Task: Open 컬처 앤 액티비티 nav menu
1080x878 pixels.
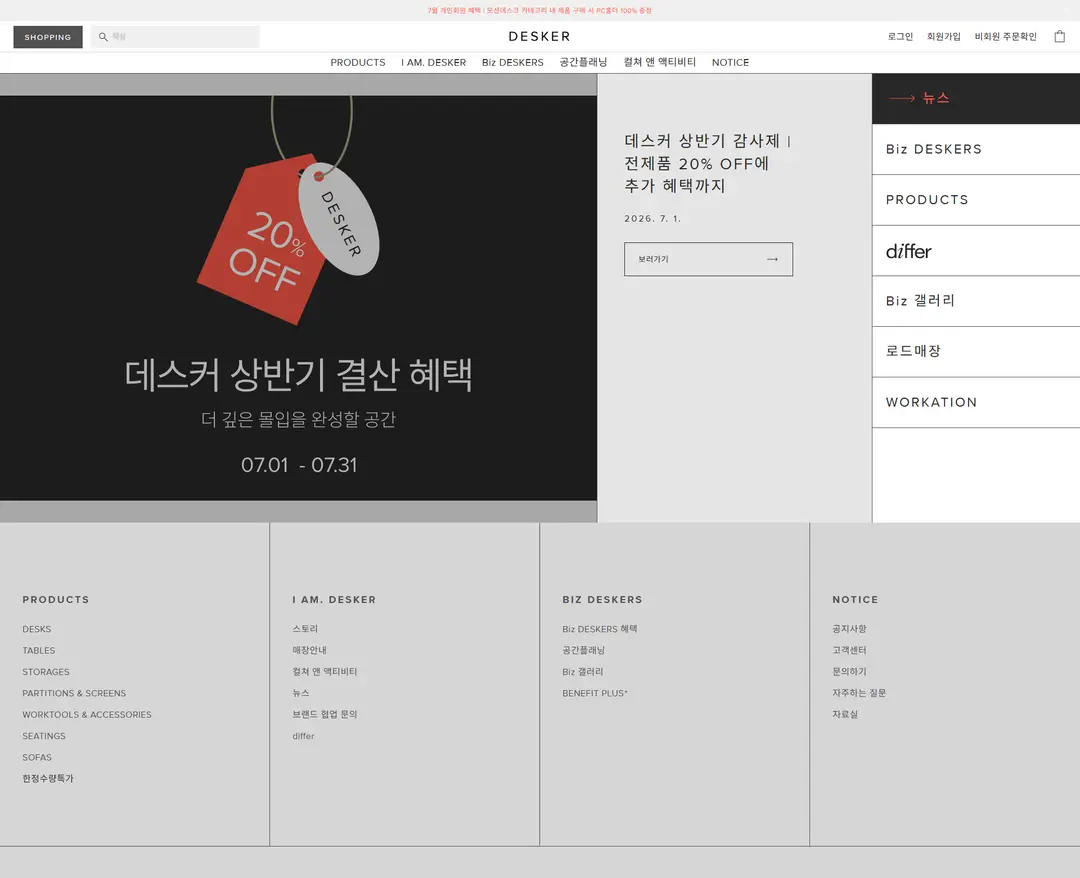Action: point(660,62)
